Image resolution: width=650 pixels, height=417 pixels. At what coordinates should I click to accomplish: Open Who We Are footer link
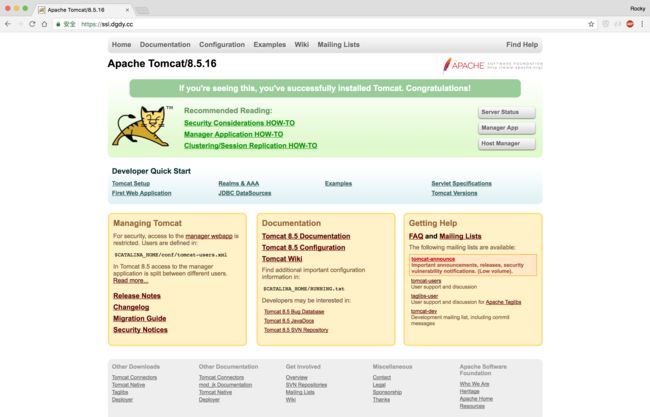pos(474,384)
